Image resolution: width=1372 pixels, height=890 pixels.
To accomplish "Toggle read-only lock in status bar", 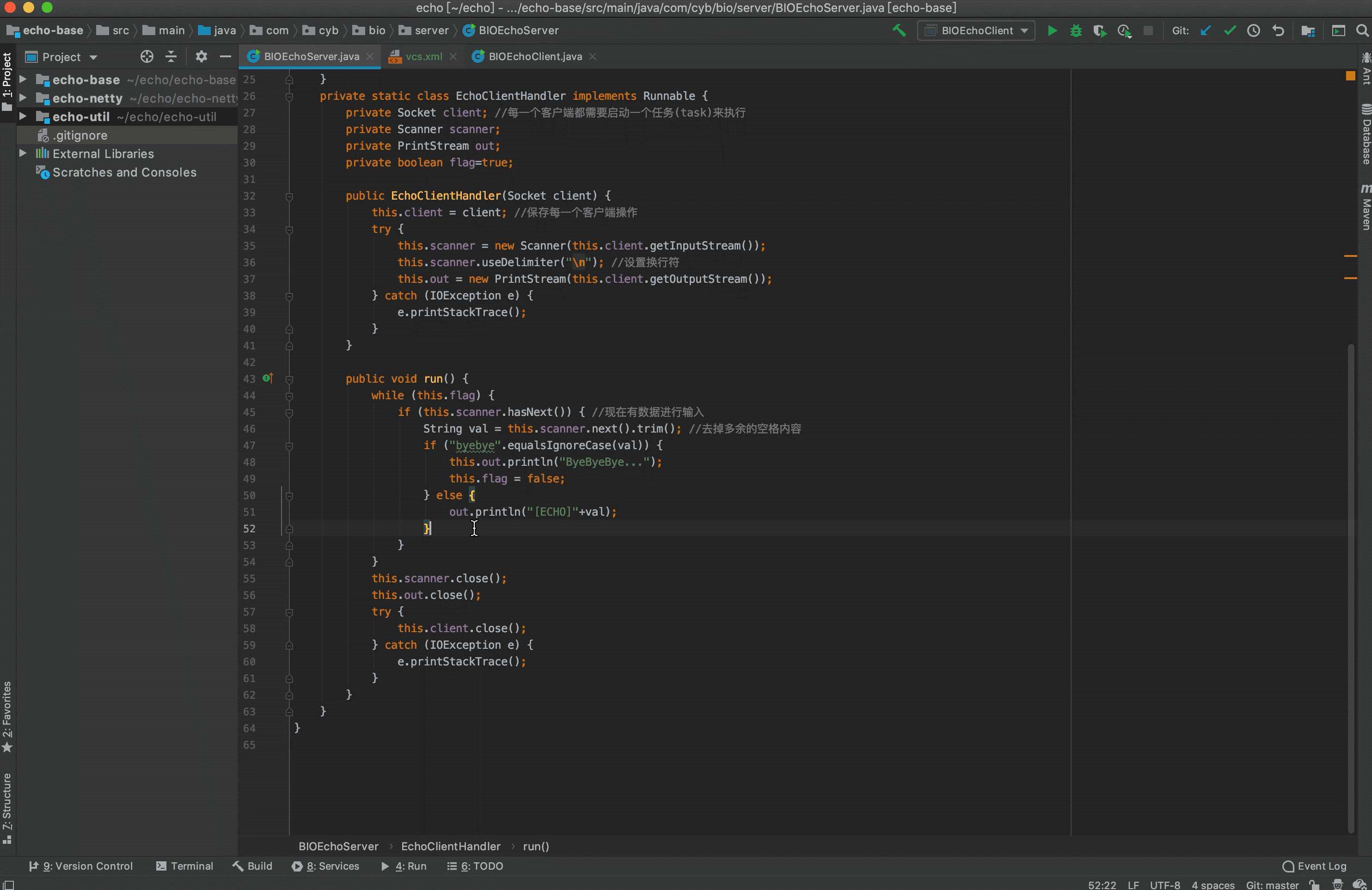I will coord(1314,885).
